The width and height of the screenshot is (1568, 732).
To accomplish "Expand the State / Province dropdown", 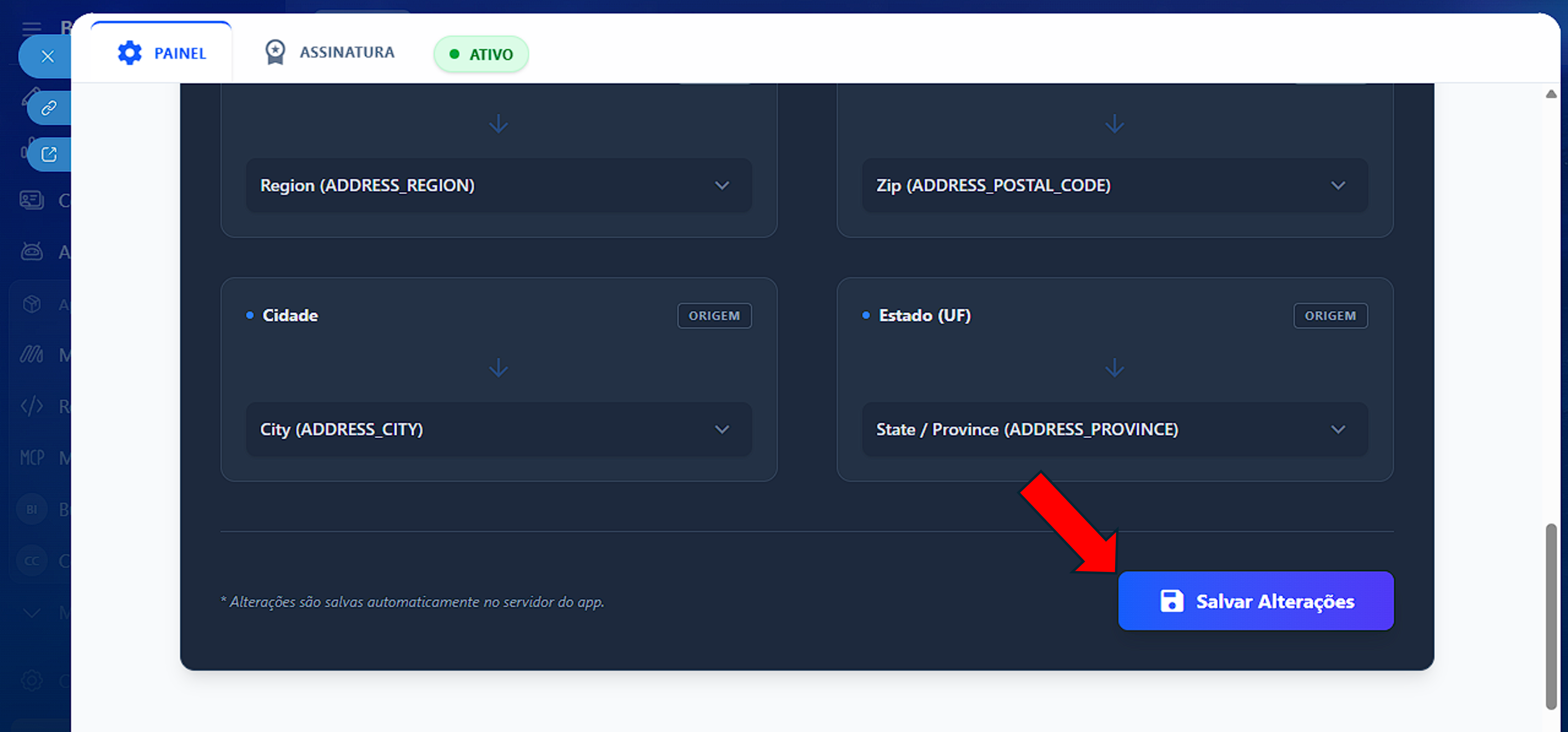I will pos(1114,429).
